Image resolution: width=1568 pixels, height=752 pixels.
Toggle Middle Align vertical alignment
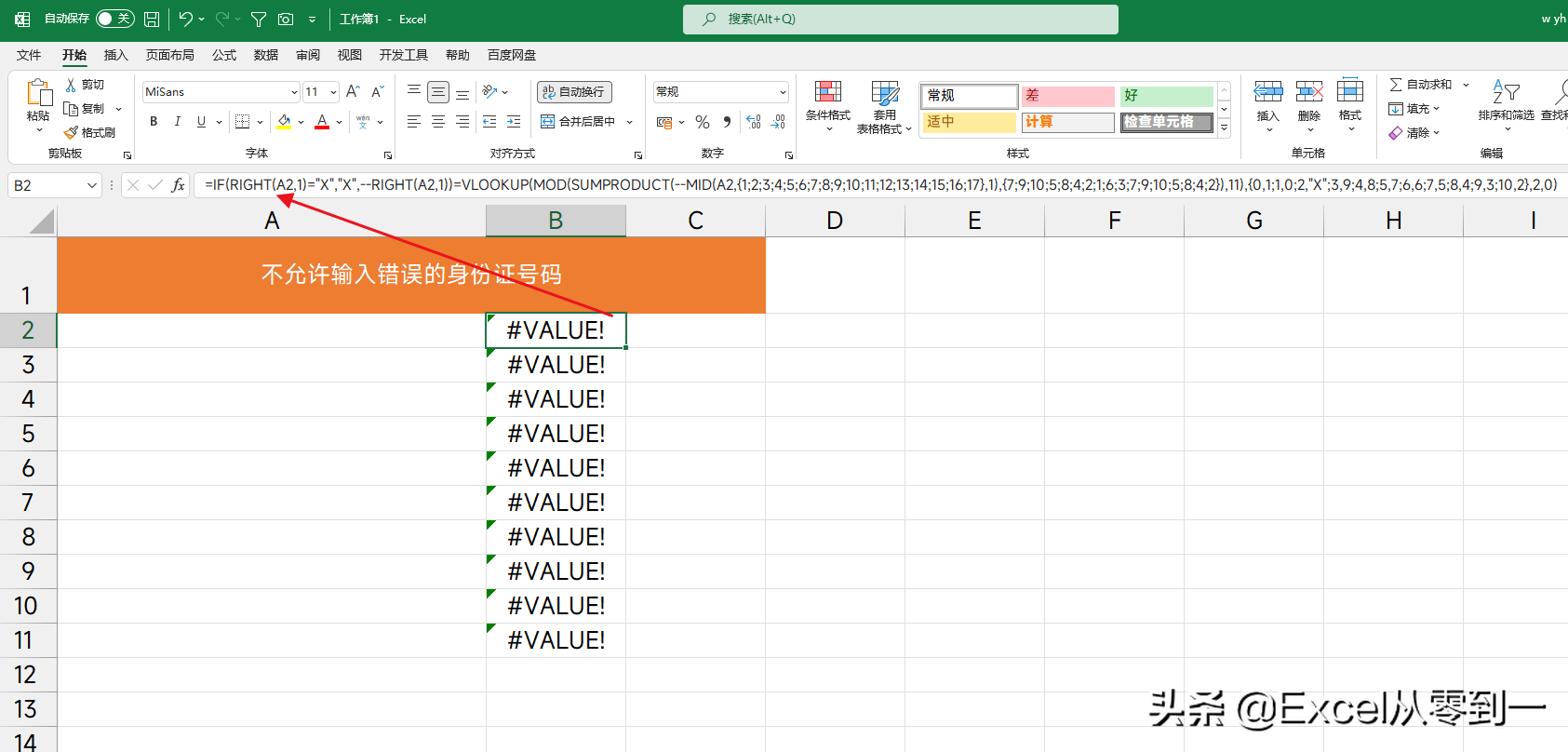(438, 91)
